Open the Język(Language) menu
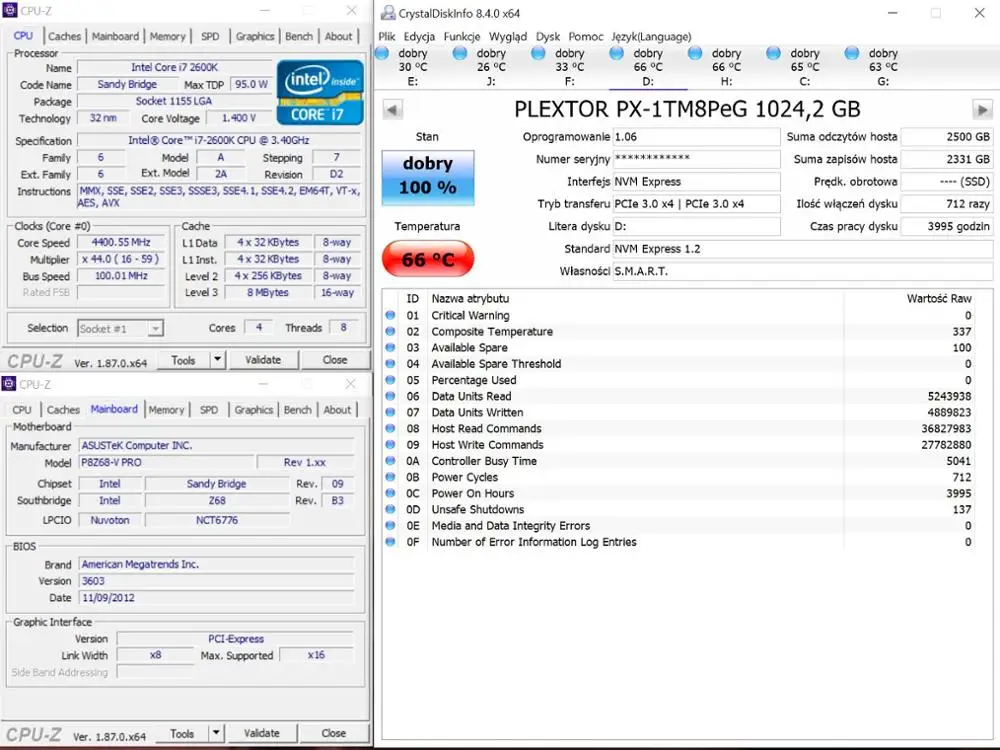This screenshot has height=750, width=1000. pos(651,36)
